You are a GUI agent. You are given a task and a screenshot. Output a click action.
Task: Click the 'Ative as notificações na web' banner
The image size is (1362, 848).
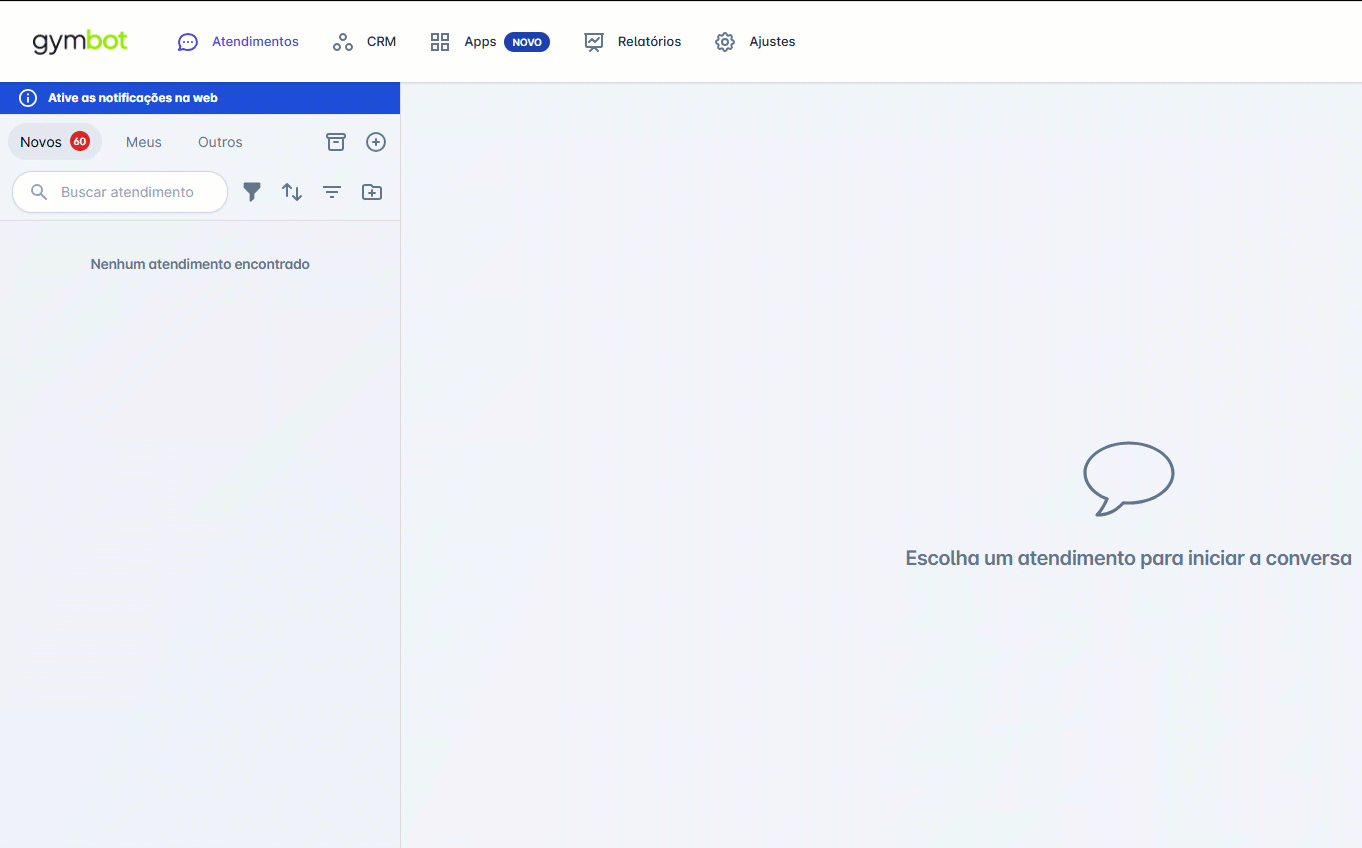200,98
